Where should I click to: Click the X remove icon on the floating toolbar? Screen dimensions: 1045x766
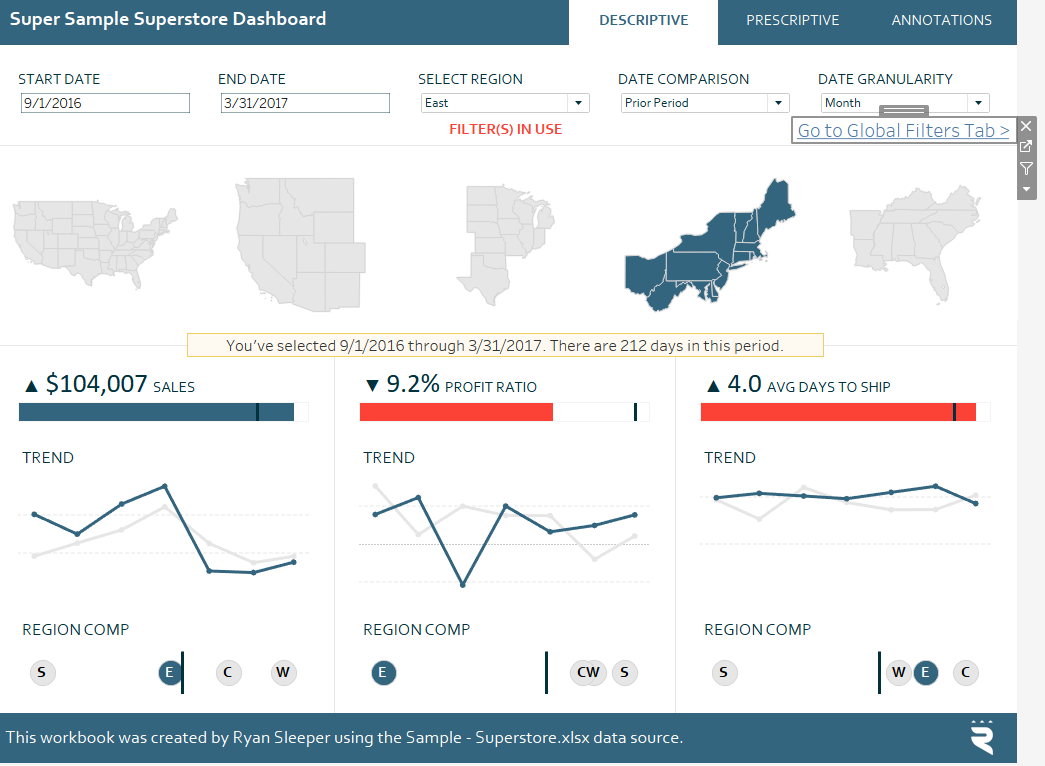click(1026, 126)
